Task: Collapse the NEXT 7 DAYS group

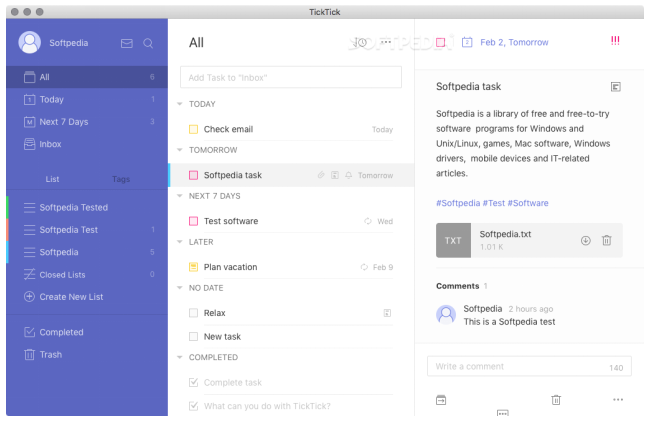Action: coord(180,196)
